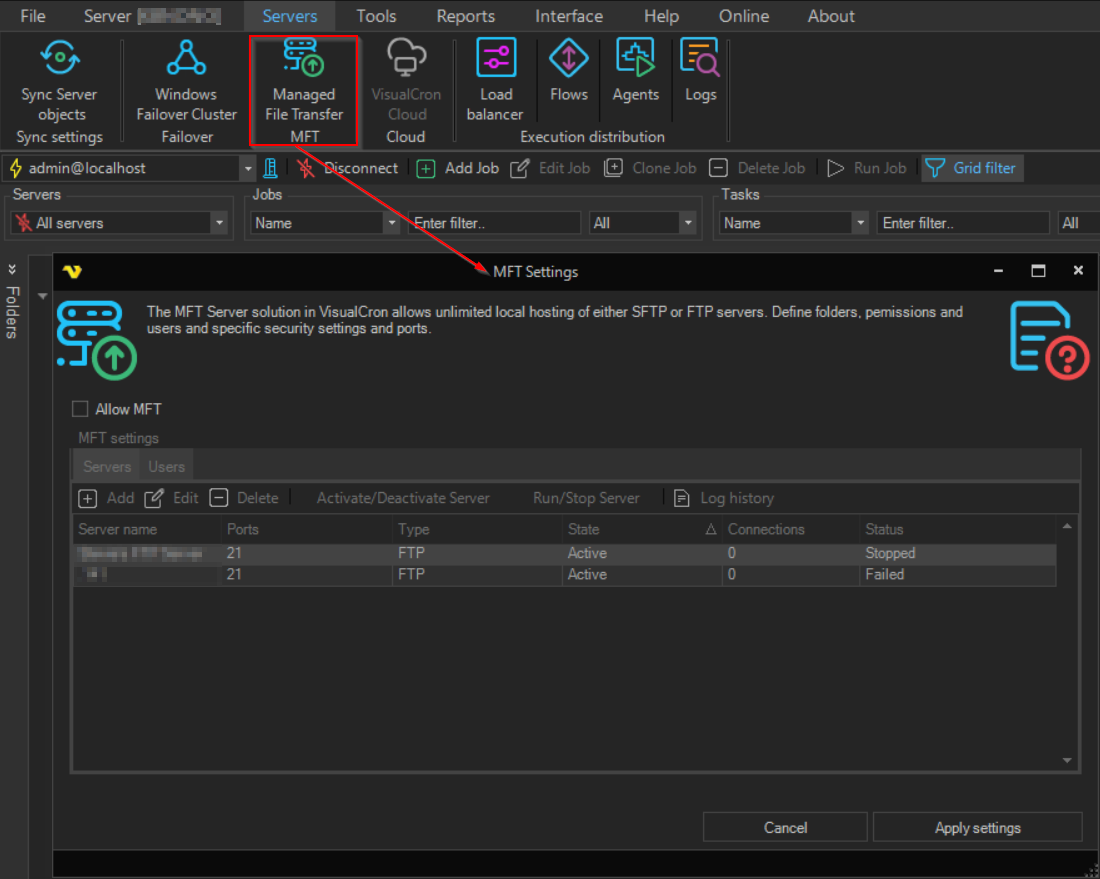Open Windows Failover Cluster settings
1100x879 pixels.
186,59
